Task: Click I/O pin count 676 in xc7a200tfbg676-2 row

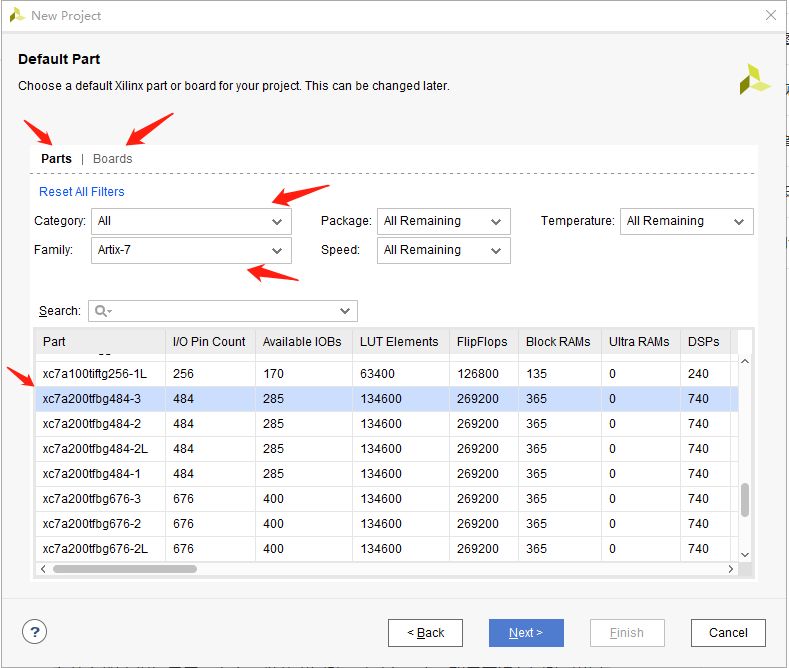Action: (x=183, y=524)
